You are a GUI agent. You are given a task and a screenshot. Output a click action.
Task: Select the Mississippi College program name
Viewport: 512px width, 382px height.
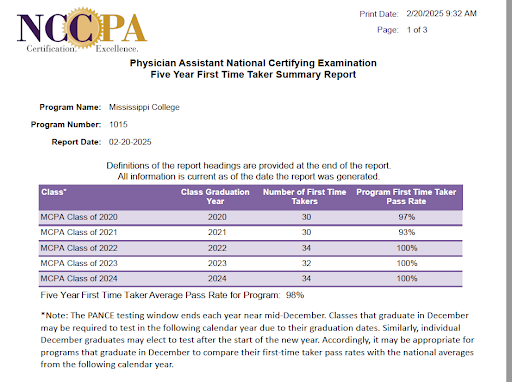tap(144, 107)
